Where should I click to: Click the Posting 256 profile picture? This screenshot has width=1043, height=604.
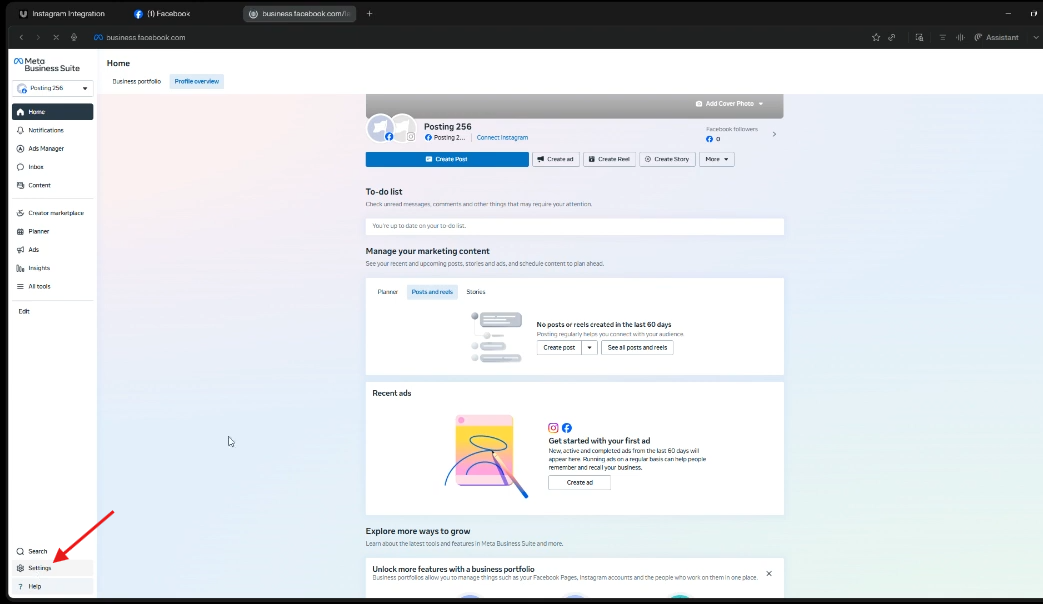point(380,128)
